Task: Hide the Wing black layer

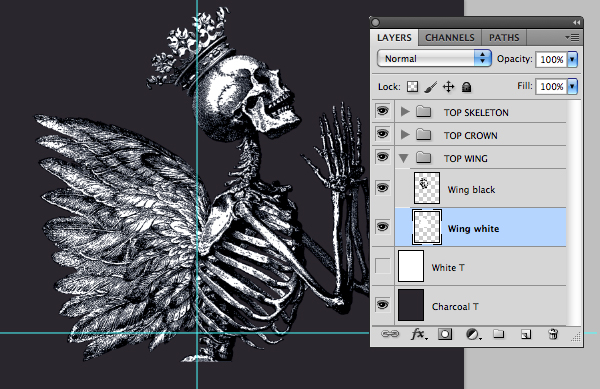Action: 382,188
